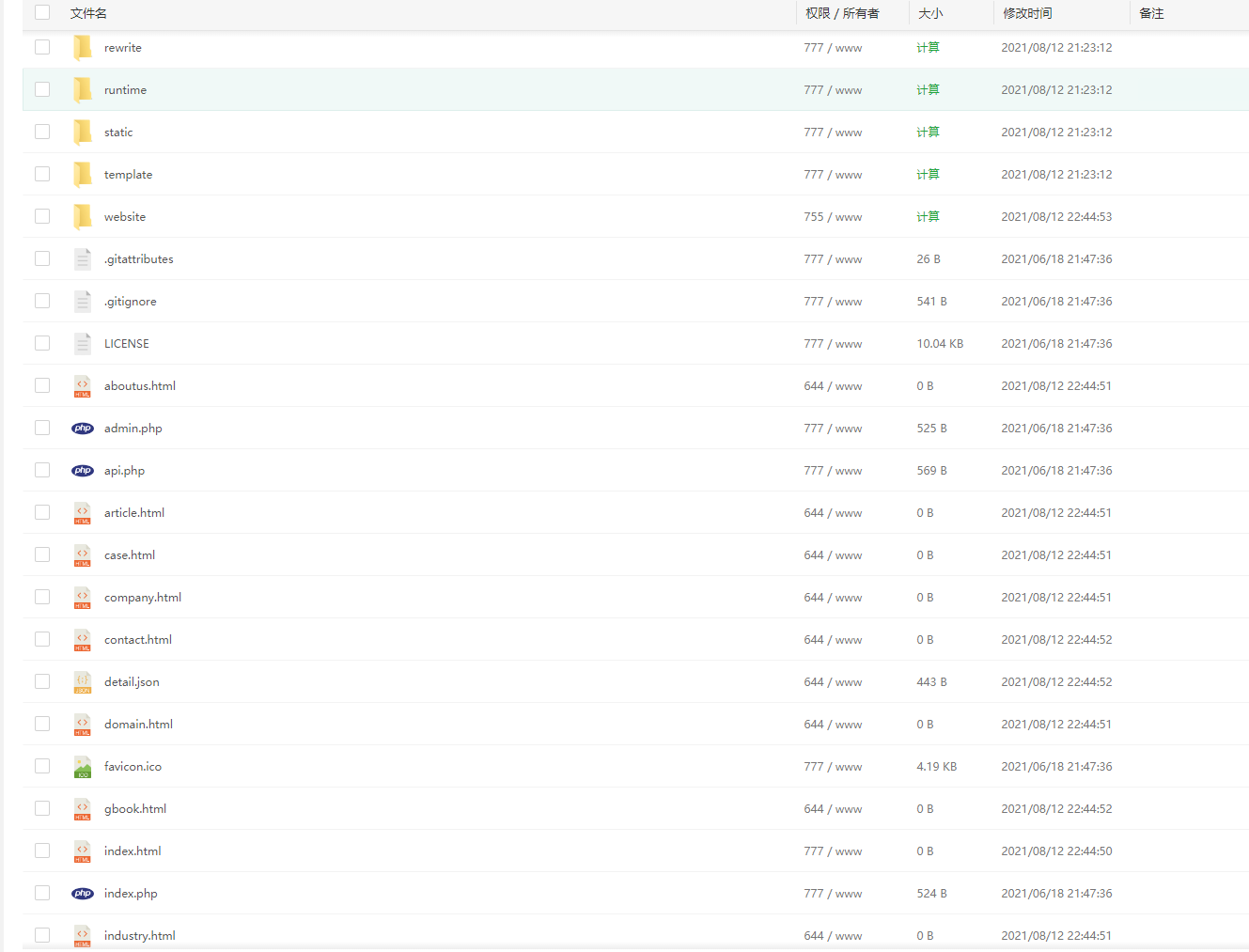Screen dimensions: 1249x952
Task: Click modified time 22:44:53 of website
Action: 1056,217
